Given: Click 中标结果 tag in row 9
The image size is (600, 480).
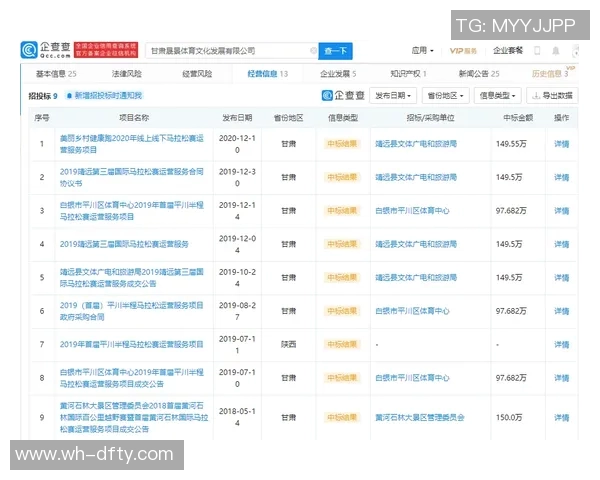Looking at the screenshot, I should [x=342, y=417].
